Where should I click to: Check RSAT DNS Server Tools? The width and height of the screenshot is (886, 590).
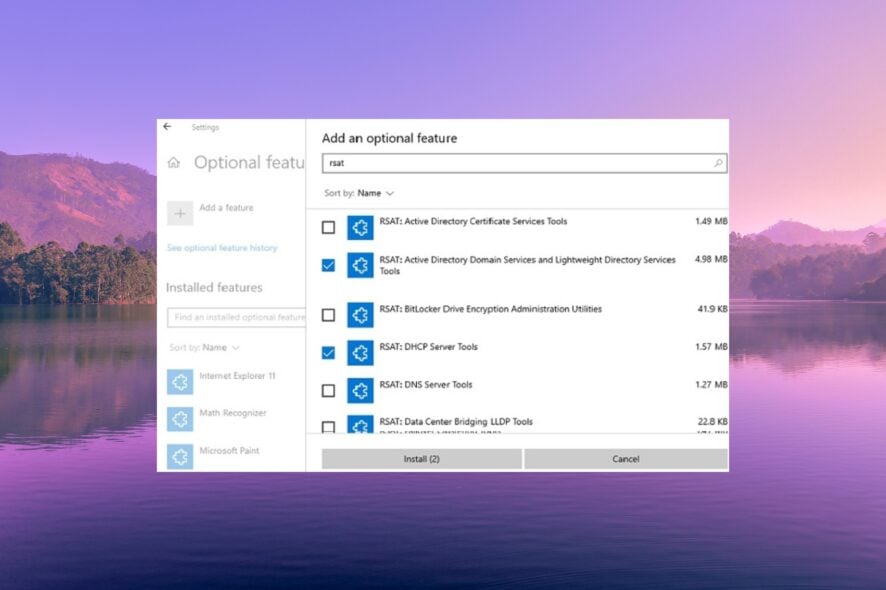[x=328, y=391]
